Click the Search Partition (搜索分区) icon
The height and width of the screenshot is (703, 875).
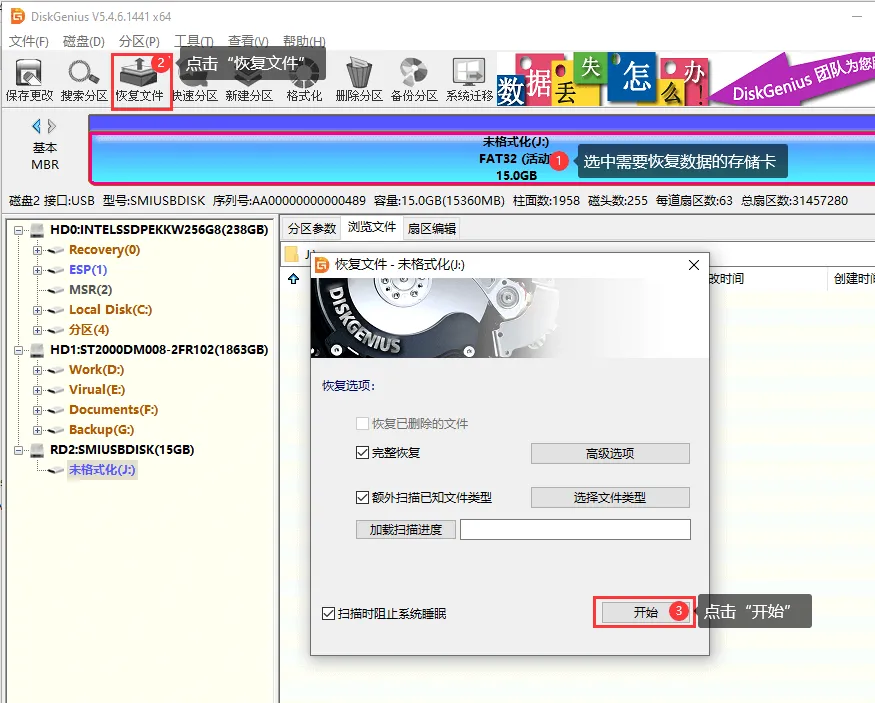tap(84, 80)
